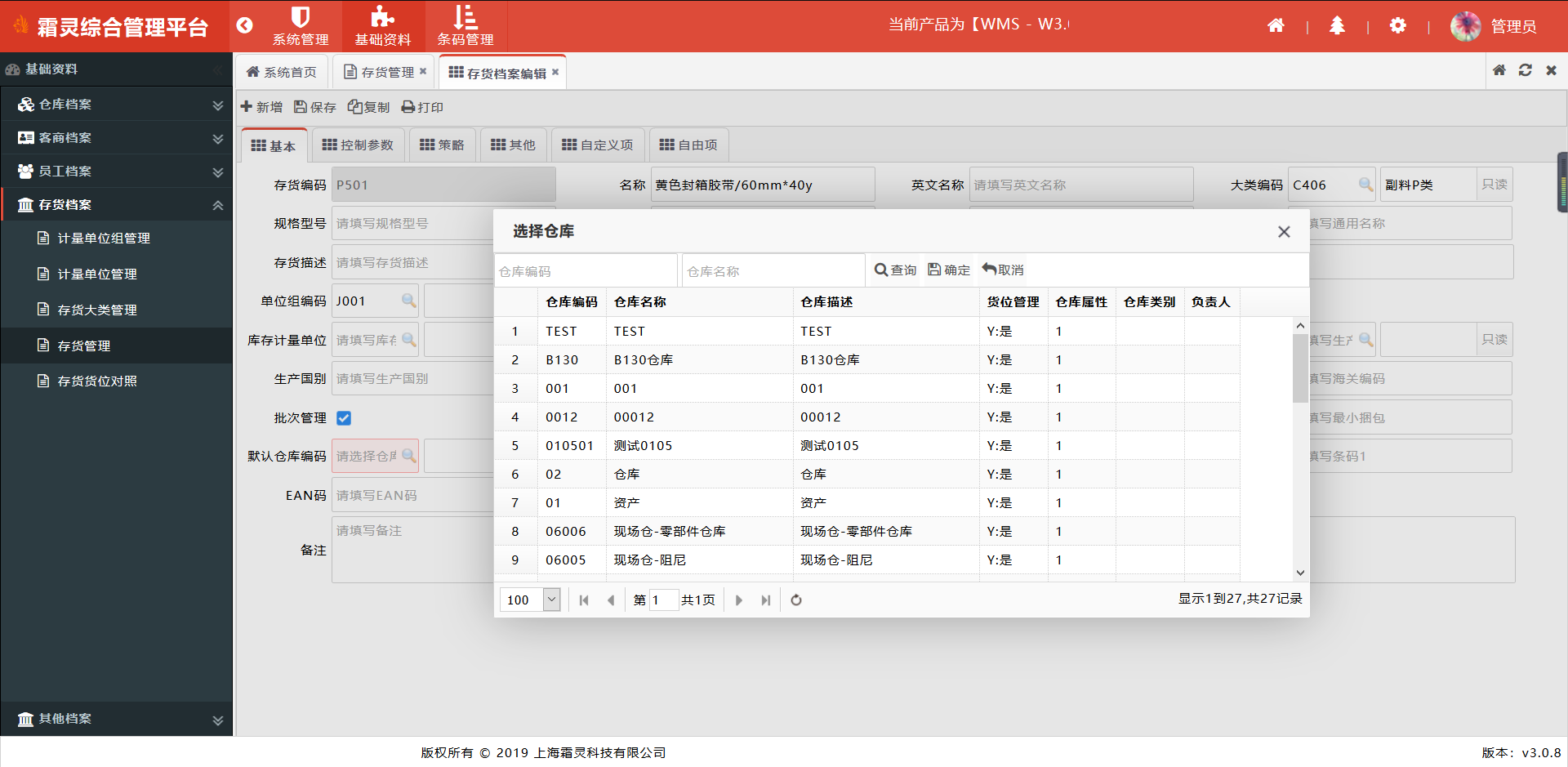This screenshot has height=767, width=1568.
Task: Open the page size 100 dropdown
Action: pos(551,600)
